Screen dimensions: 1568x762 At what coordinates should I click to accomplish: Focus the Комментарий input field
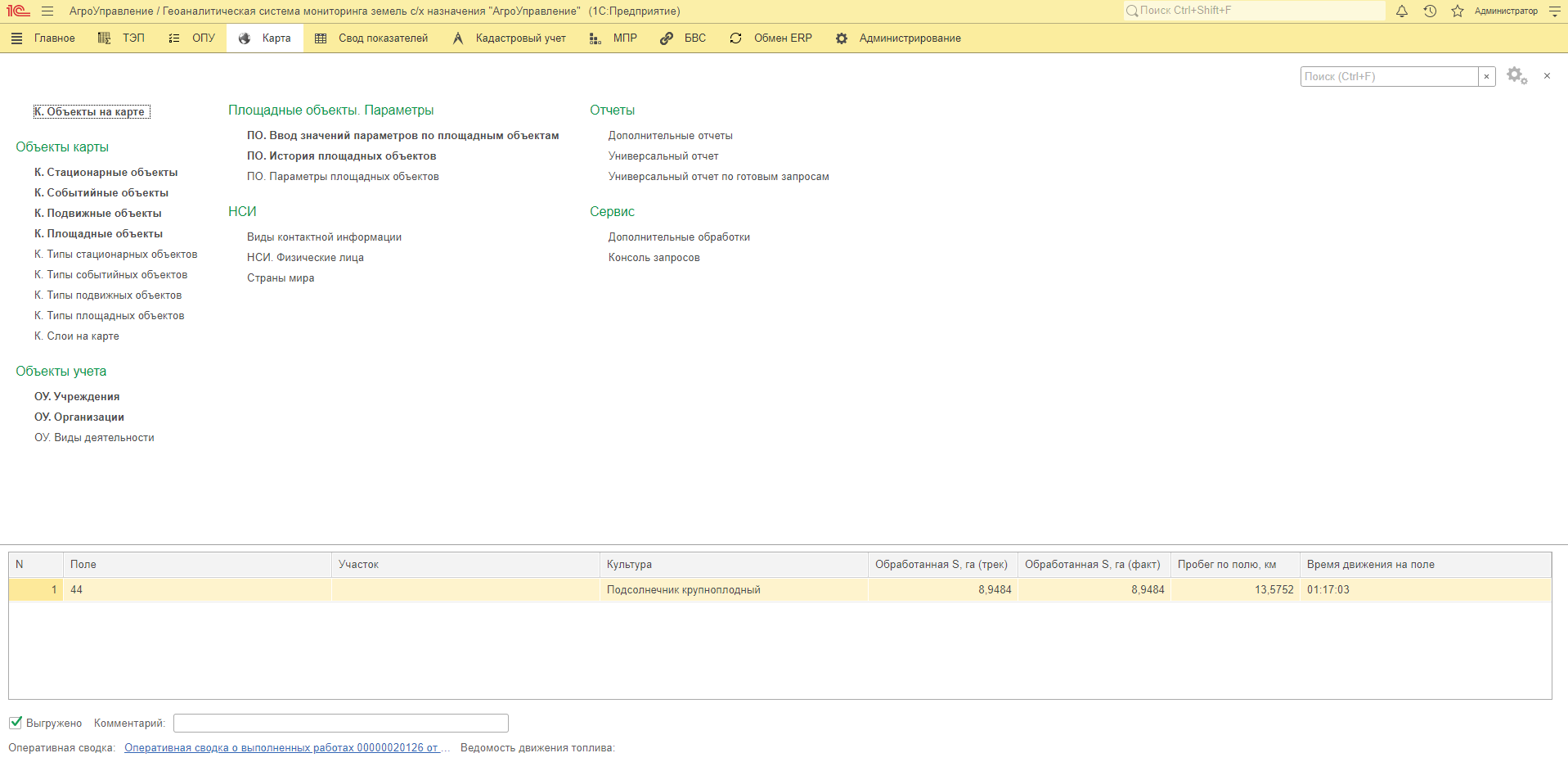pyautogui.click(x=341, y=724)
